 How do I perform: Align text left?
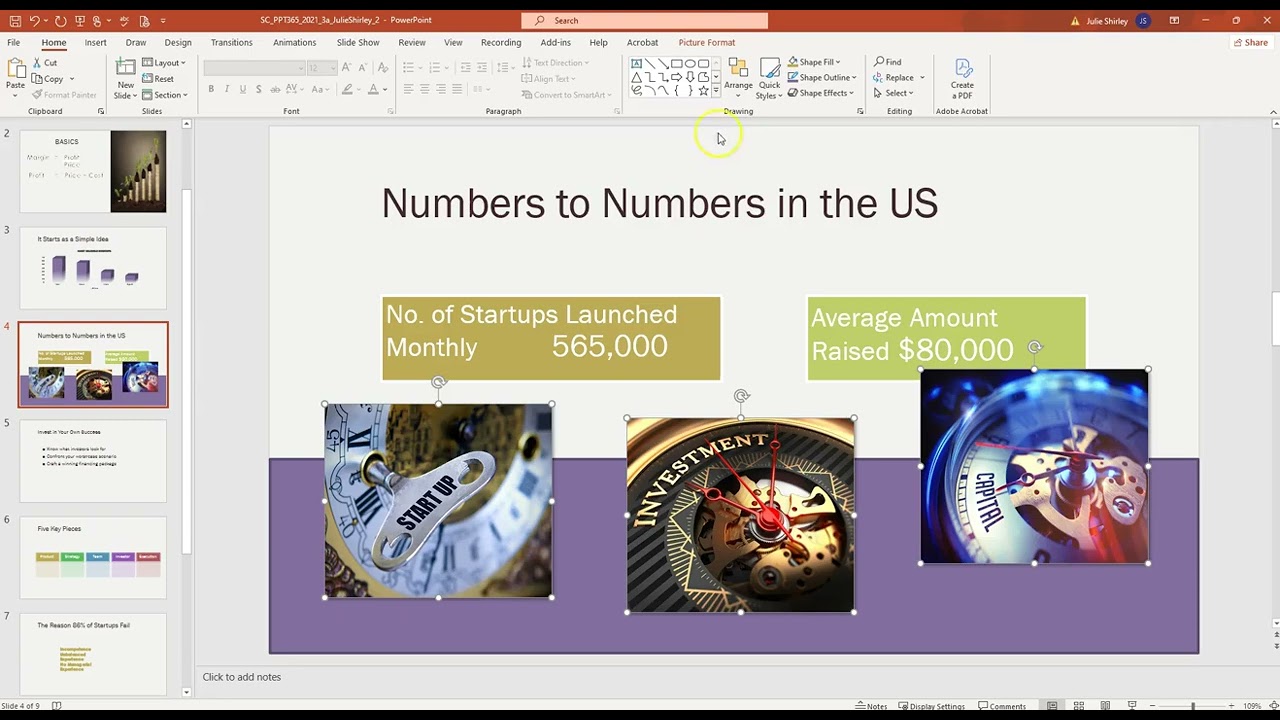pyautogui.click(x=408, y=89)
